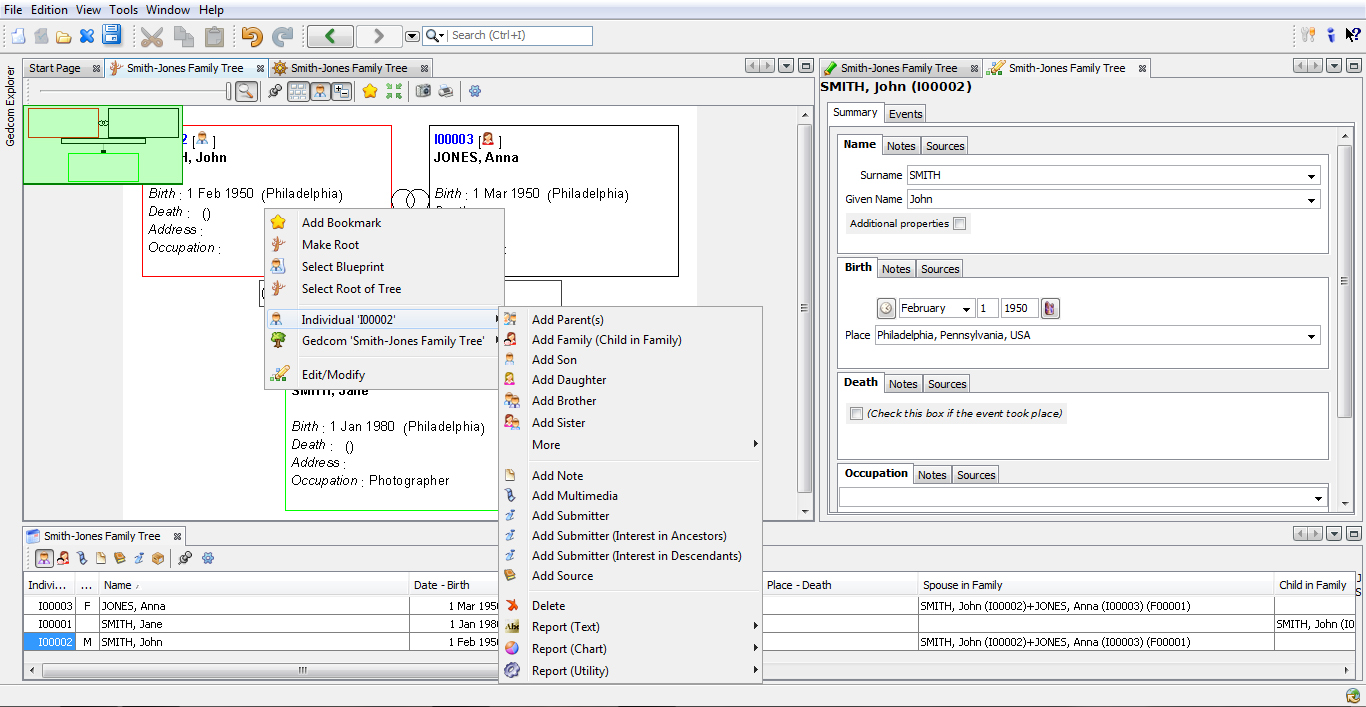Open the Sources tab beside Death
Viewport: 1366px width, 707px height.
(947, 384)
